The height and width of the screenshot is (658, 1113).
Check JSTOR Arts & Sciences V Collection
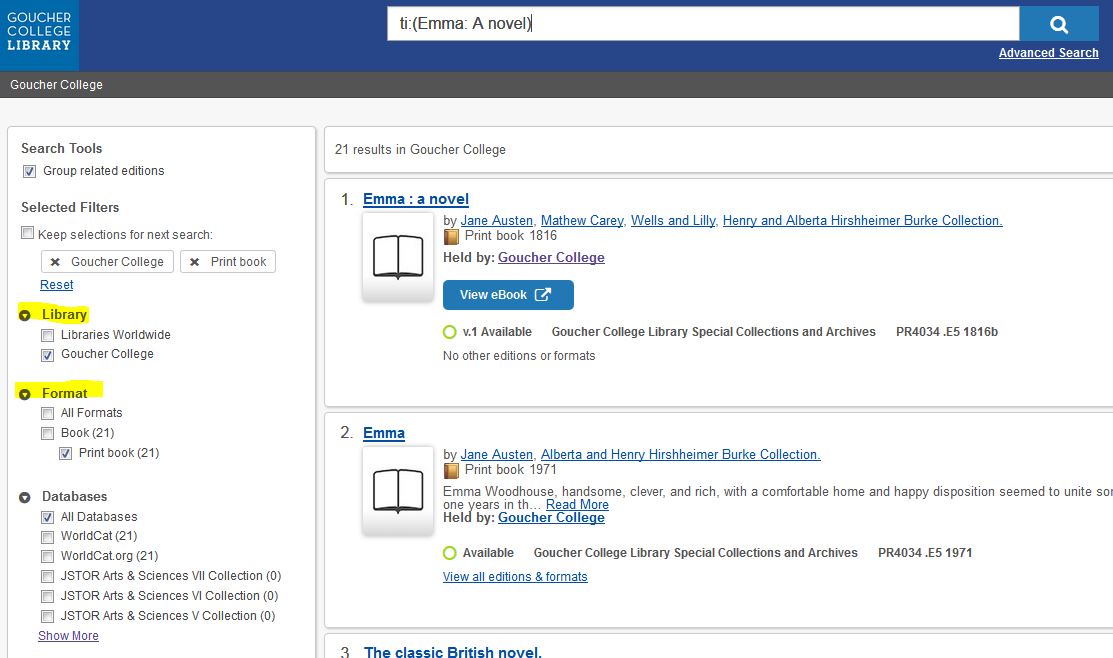[48, 616]
